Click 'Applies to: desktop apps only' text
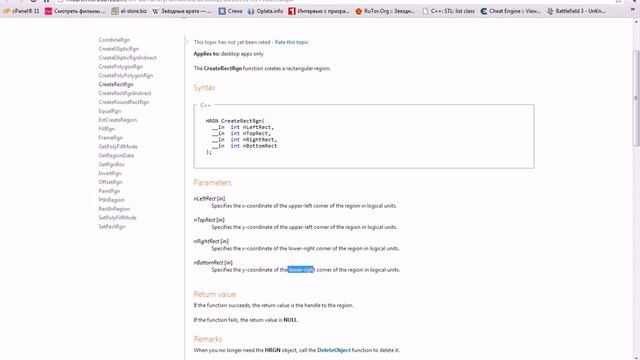Image resolution: width=640 pixels, height=360 pixels. click(x=229, y=54)
